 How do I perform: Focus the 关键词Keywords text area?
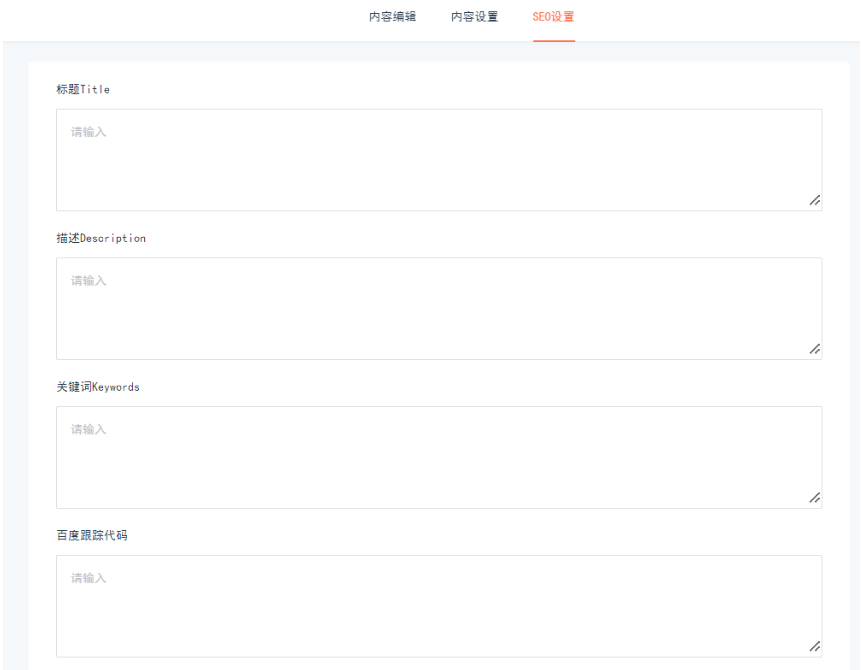pos(439,457)
